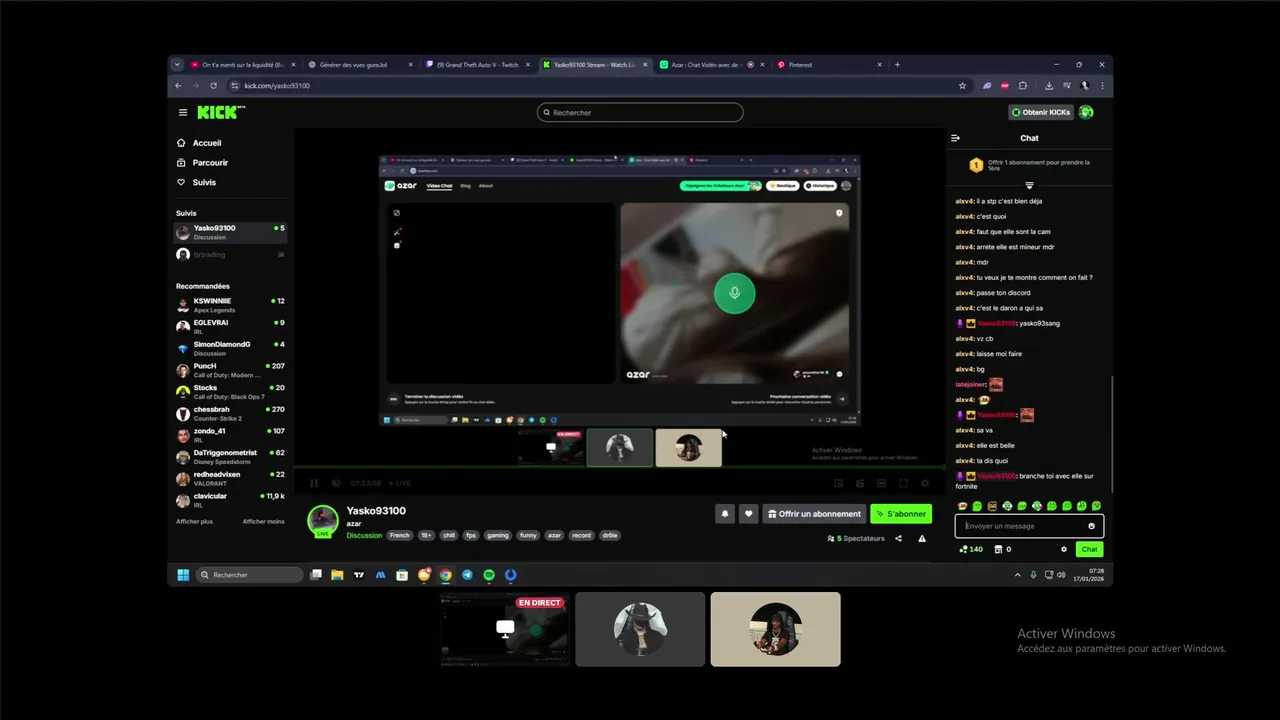Click the Chrome address bar URL

[277, 86]
